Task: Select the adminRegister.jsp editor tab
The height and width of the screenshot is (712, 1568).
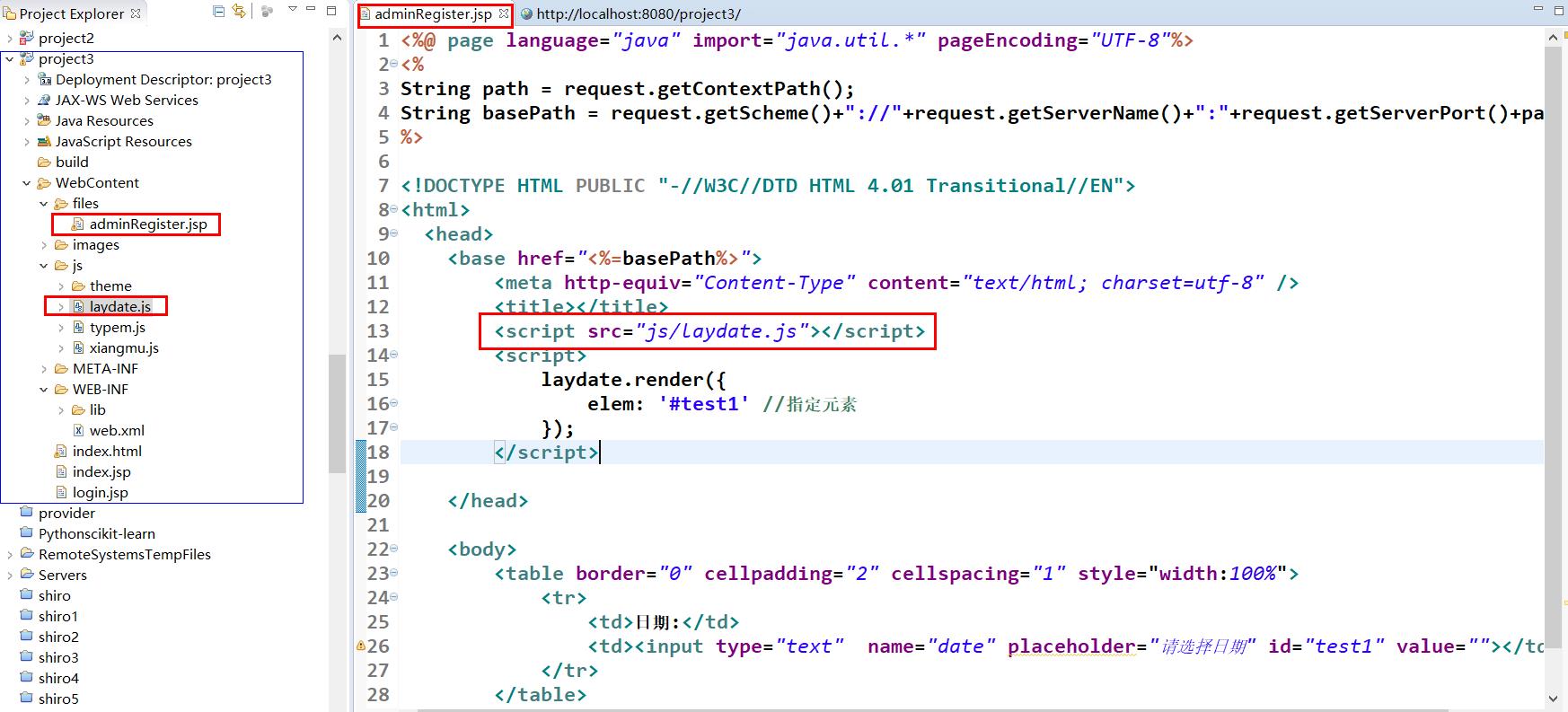Action: 433,14
